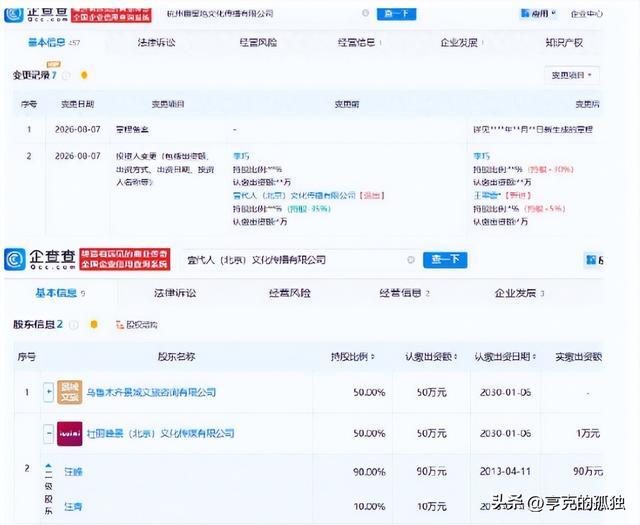
Task: Click the 变更后 column header
Action: (x=587, y=104)
